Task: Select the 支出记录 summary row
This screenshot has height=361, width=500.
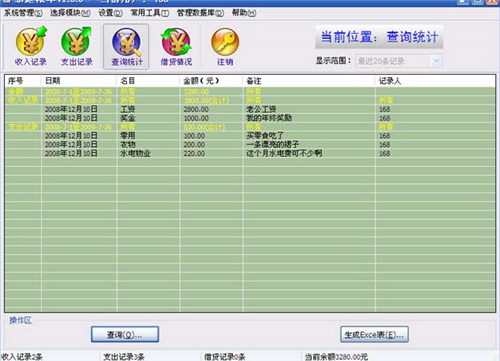Action: 250,127
